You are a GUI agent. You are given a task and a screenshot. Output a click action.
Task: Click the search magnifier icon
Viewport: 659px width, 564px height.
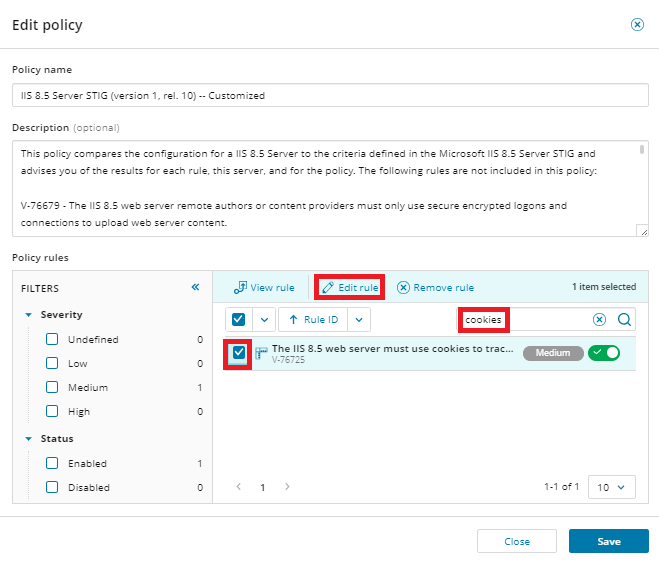(x=623, y=320)
